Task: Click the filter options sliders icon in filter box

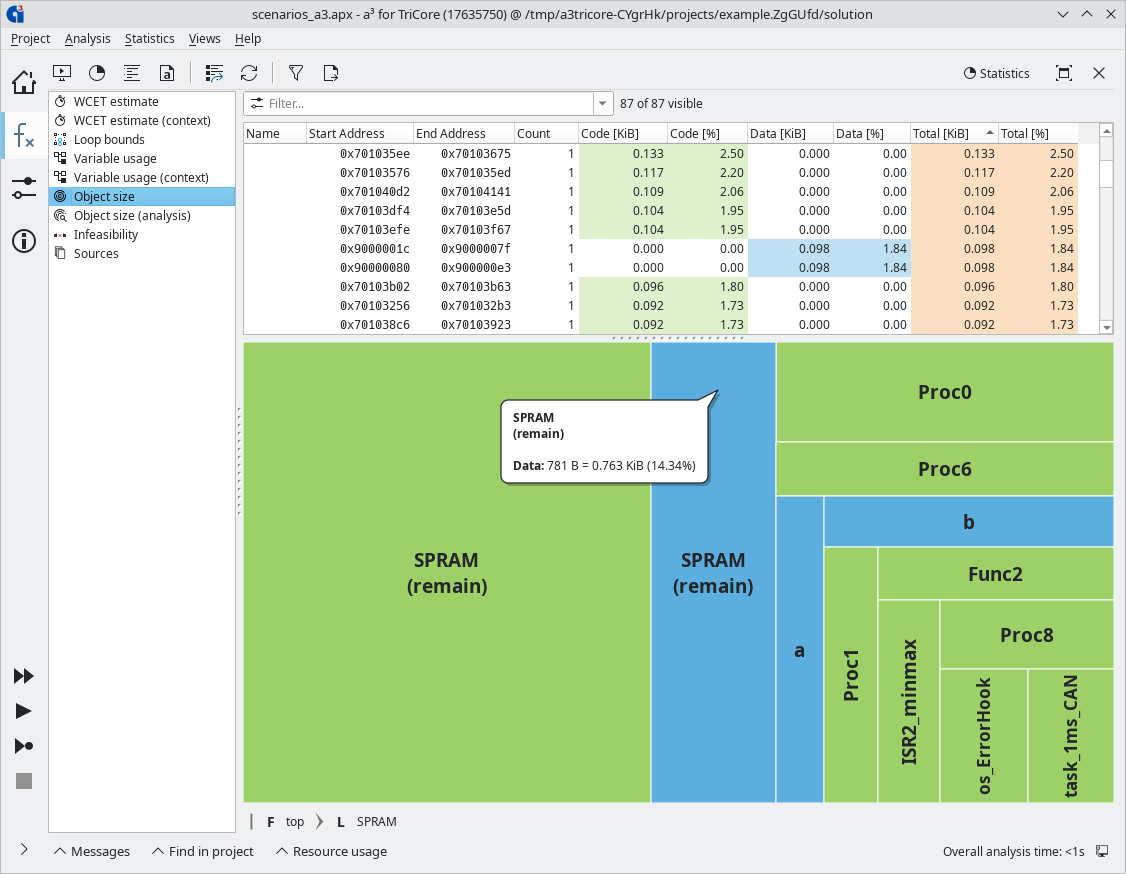Action: pos(256,103)
